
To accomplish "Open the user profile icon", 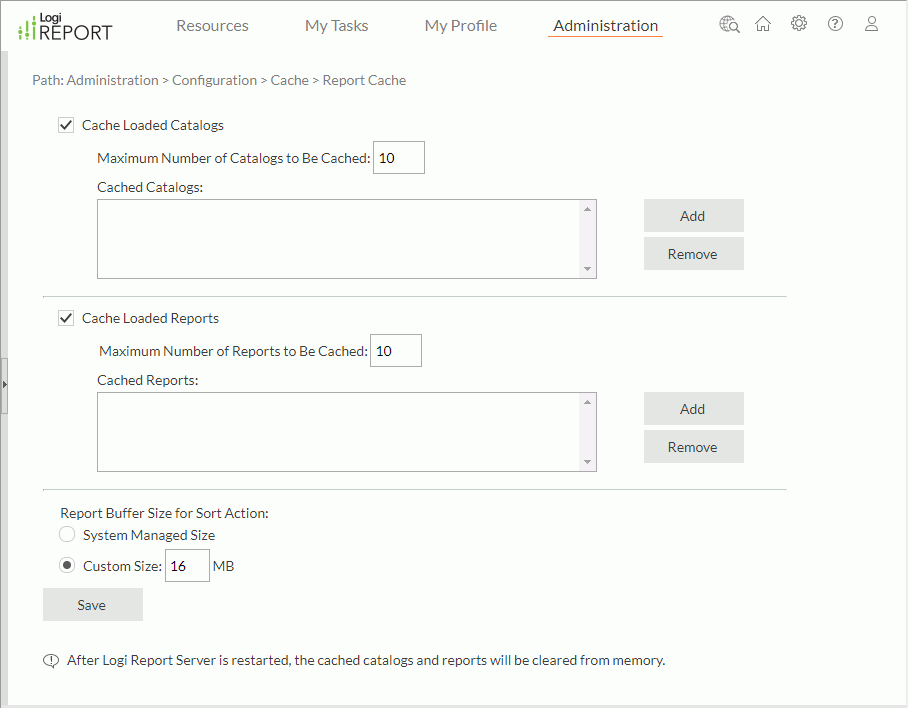I will pos(871,23).
